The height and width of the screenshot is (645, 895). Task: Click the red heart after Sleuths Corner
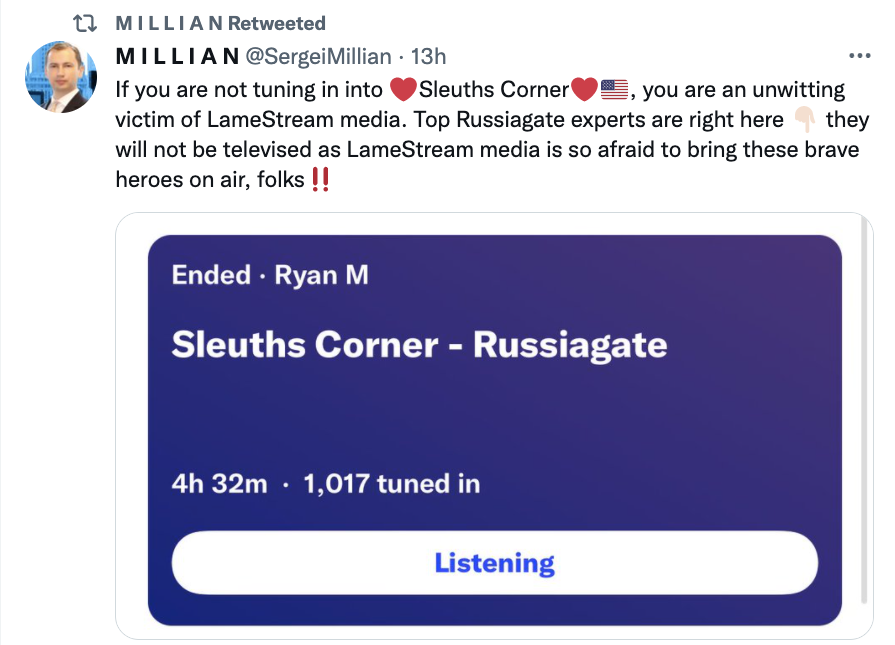click(x=584, y=90)
